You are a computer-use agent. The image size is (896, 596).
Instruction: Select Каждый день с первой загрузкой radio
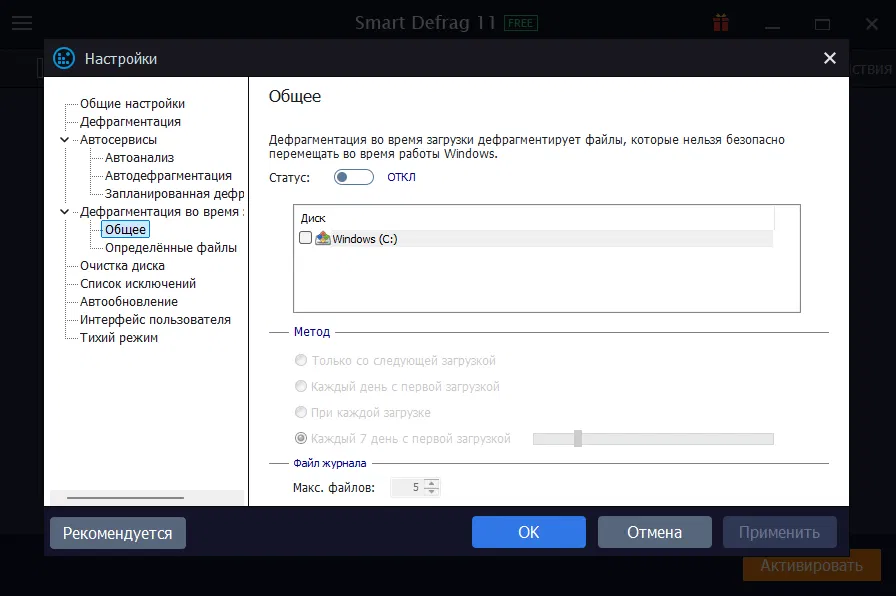(x=301, y=386)
